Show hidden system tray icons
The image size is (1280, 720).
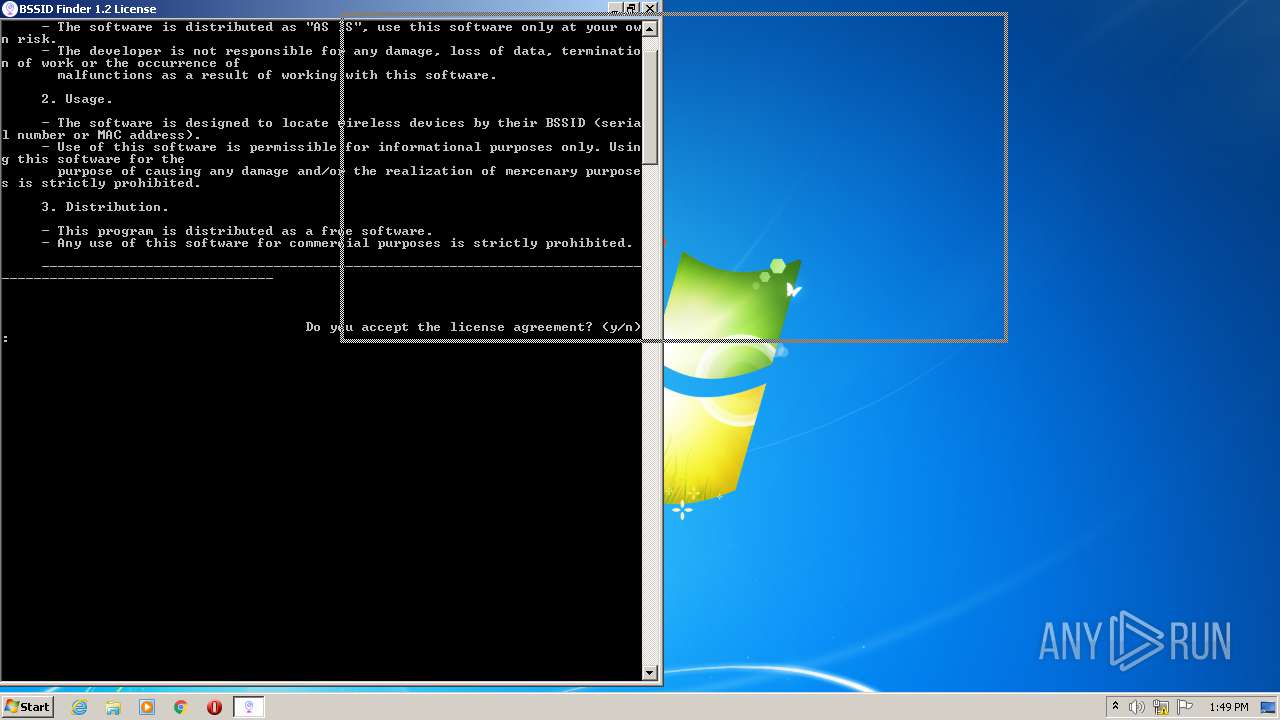coord(1115,707)
